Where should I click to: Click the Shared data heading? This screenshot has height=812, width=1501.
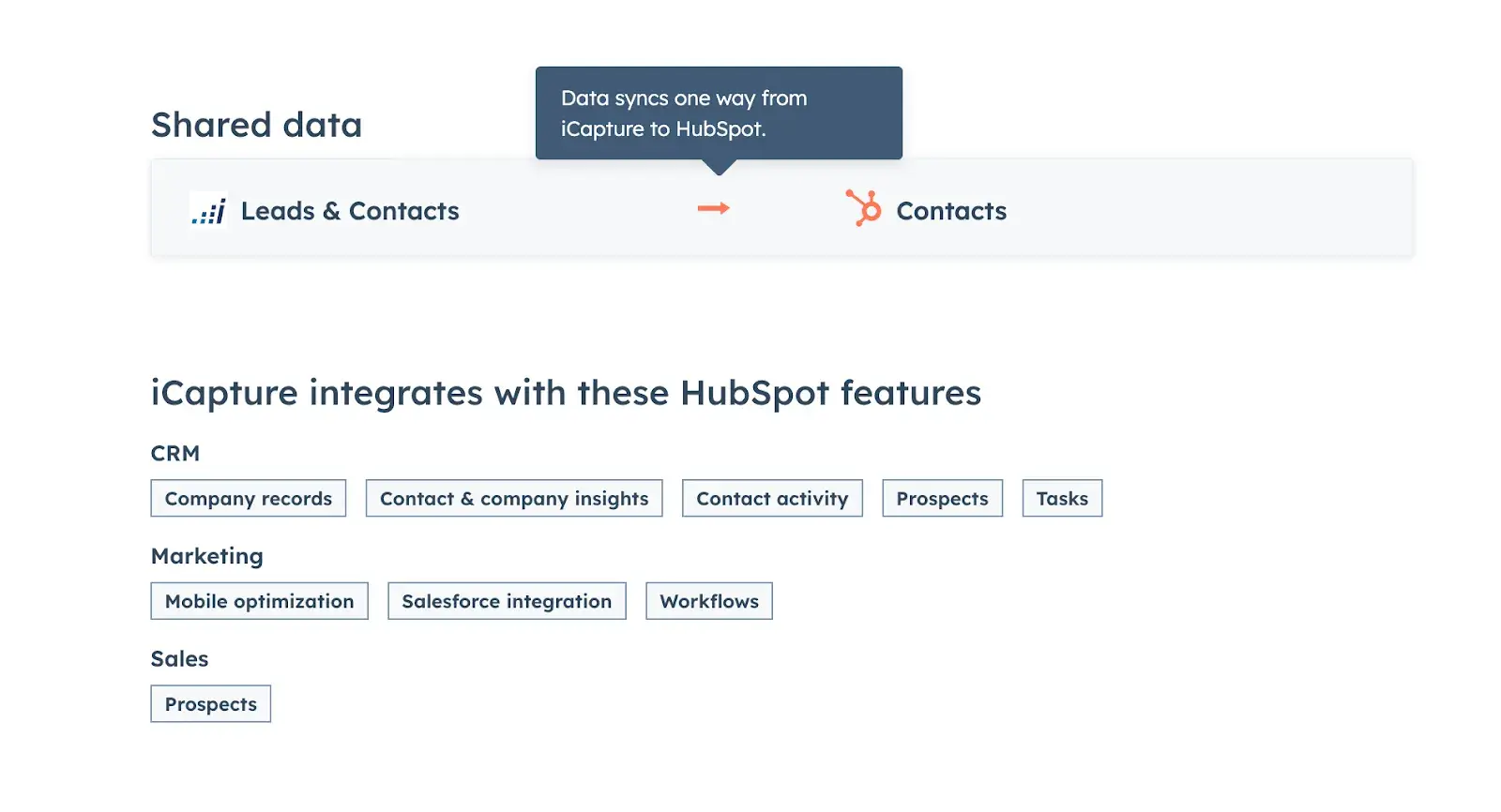[256, 125]
